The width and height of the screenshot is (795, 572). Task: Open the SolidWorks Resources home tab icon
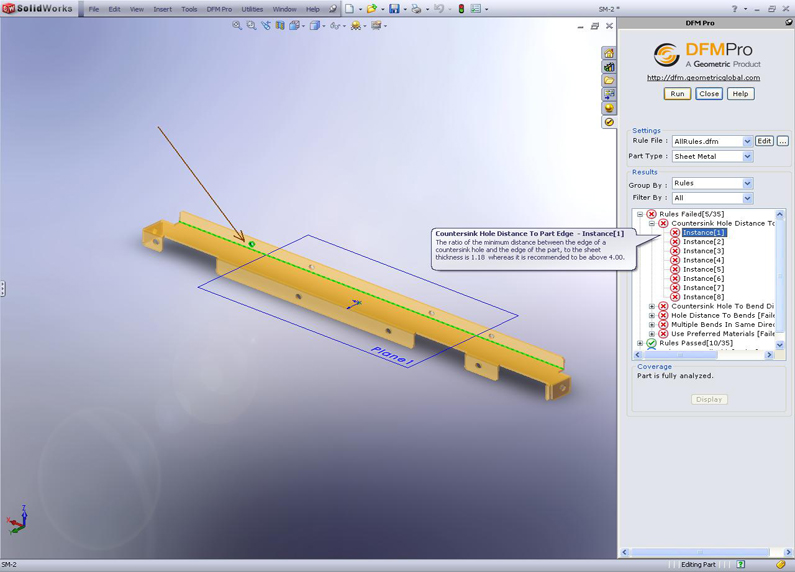point(609,53)
